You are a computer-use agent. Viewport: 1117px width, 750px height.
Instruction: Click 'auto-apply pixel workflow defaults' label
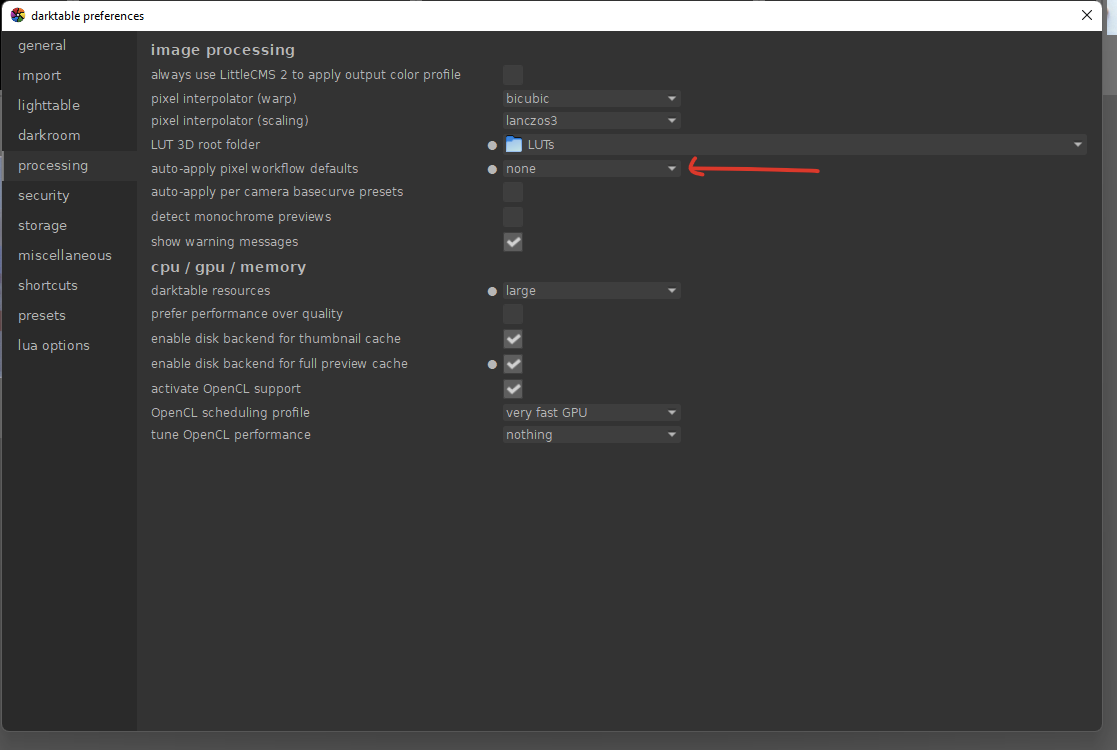pyautogui.click(x=254, y=169)
